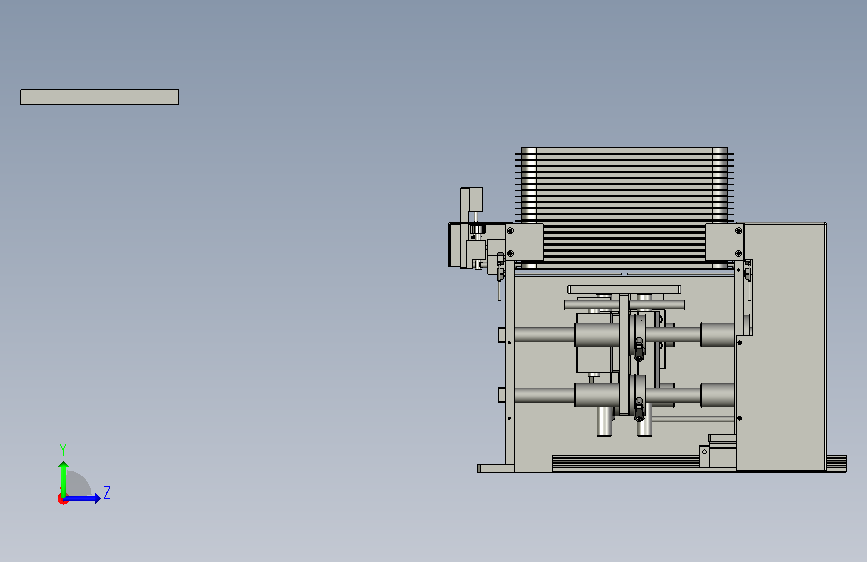Select the Y label on coordinate triad

tap(63, 449)
